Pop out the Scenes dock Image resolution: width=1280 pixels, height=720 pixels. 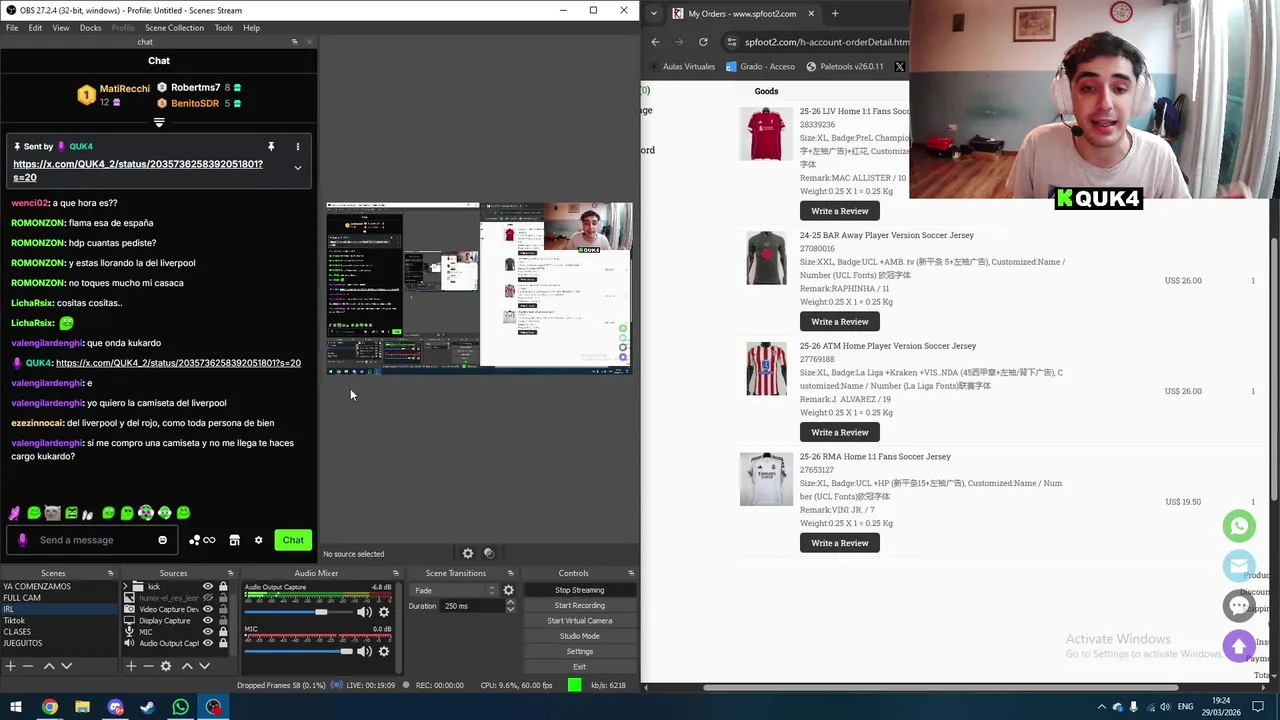[111, 573]
